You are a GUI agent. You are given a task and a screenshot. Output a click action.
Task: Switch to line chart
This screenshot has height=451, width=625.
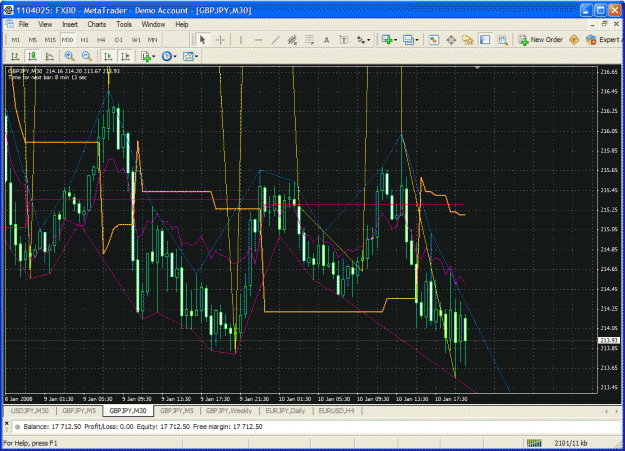click(x=49, y=56)
